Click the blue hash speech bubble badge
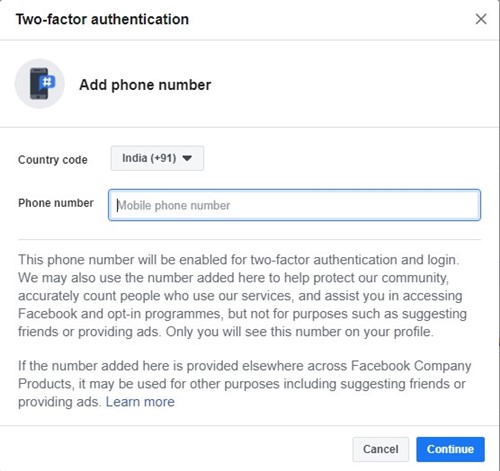This screenshot has width=500, height=471. click(x=47, y=82)
